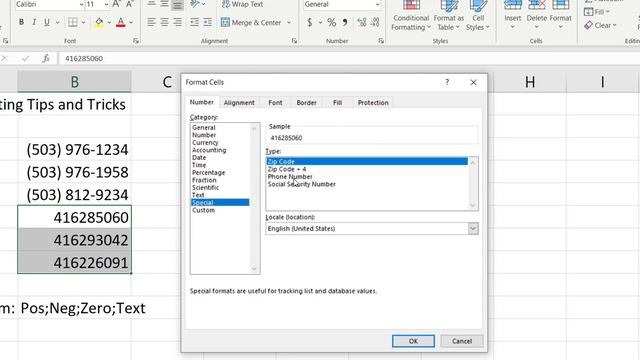Open Delete cells menu

coord(536,16)
